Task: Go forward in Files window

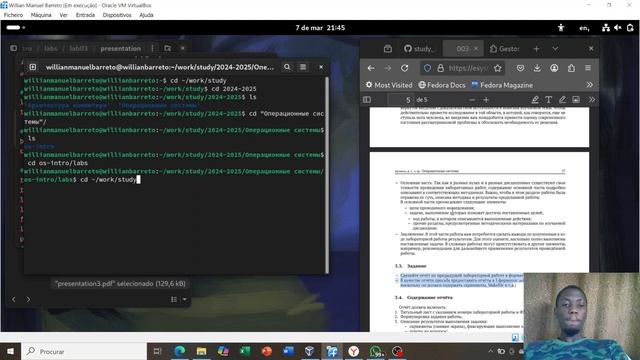Action: [x=28, y=300]
